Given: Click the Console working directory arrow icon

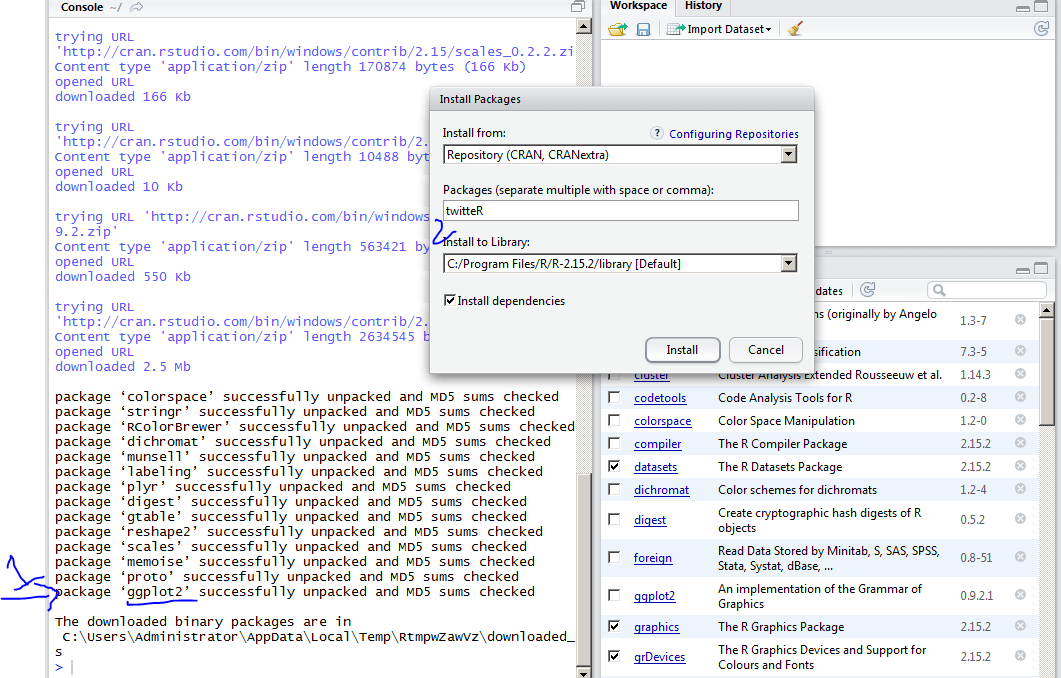Looking at the screenshot, I should [137, 7].
